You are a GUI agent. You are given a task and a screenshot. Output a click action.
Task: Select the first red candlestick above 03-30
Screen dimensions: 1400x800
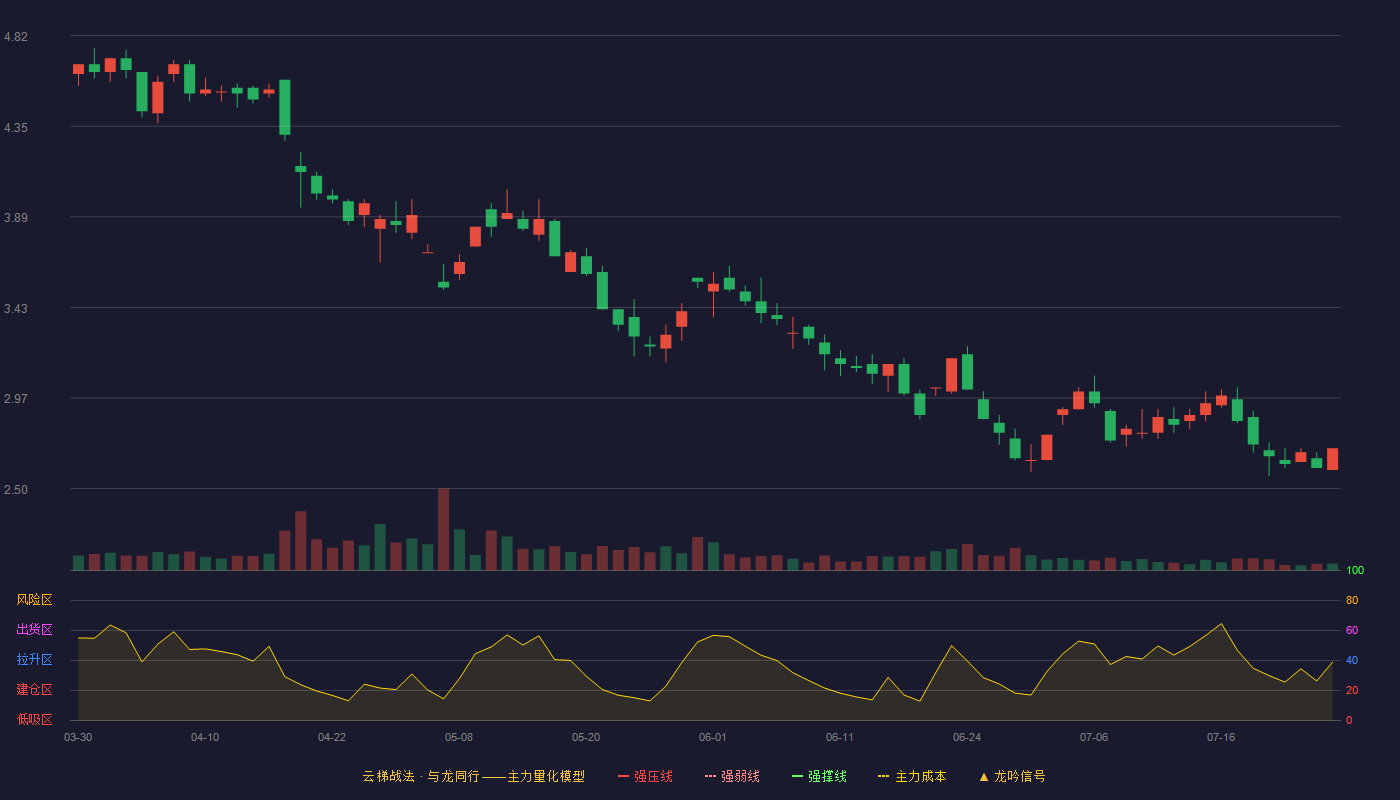click(78, 69)
